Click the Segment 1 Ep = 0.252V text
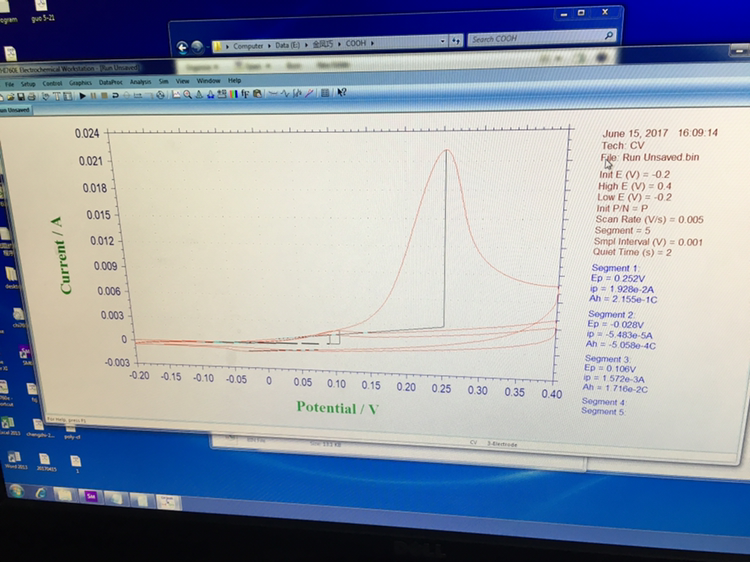The height and width of the screenshot is (562, 750). click(618, 278)
